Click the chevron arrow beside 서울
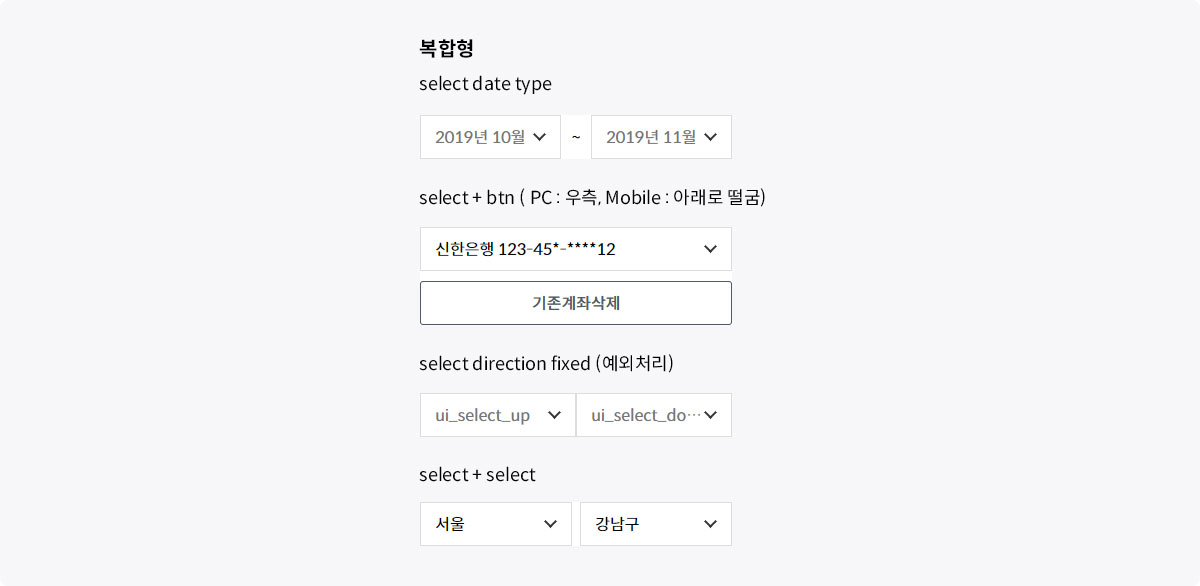 pos(550,524)
